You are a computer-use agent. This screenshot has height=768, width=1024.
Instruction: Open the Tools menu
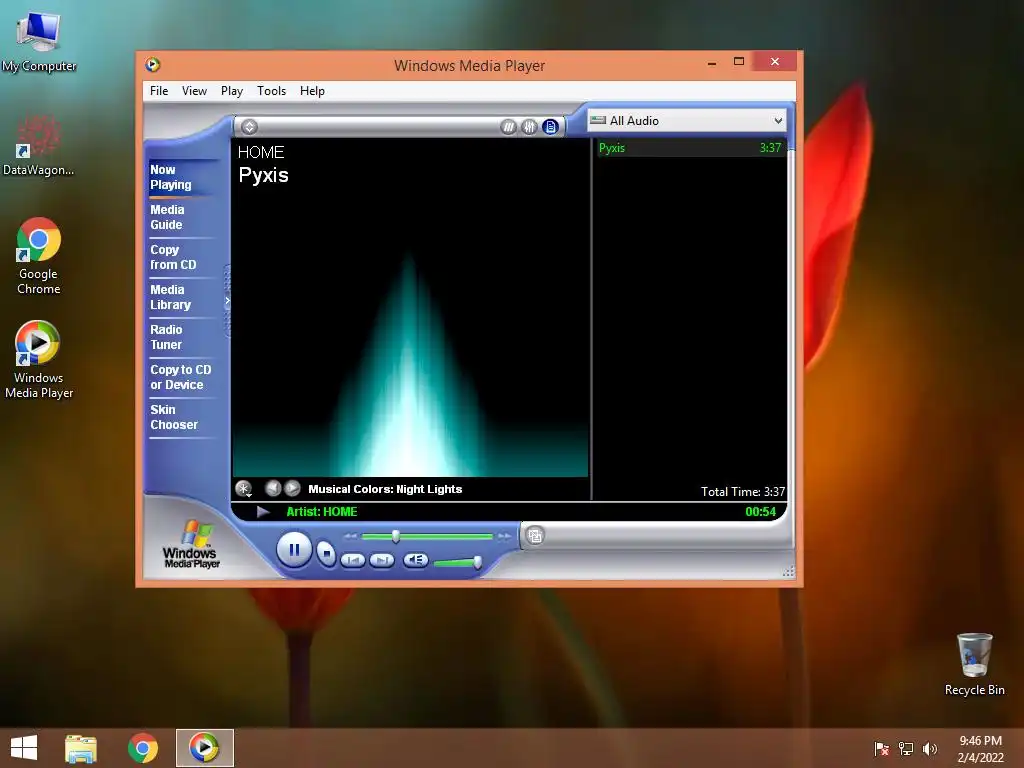tap(271, 91)
